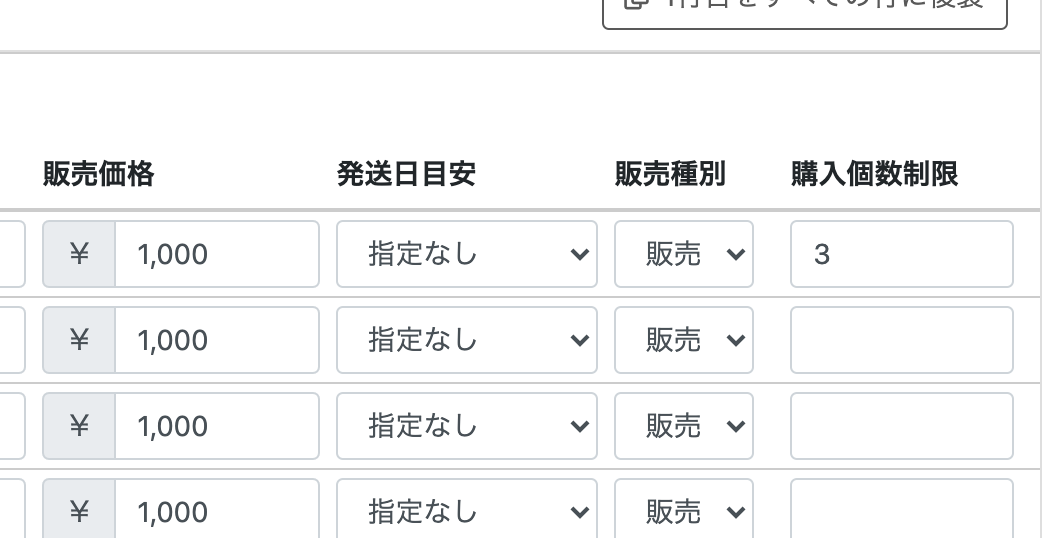The image size is (1042, 538).
Task: Click the first row 購入個数制限 field containing 3
Action: click(901, 254)
